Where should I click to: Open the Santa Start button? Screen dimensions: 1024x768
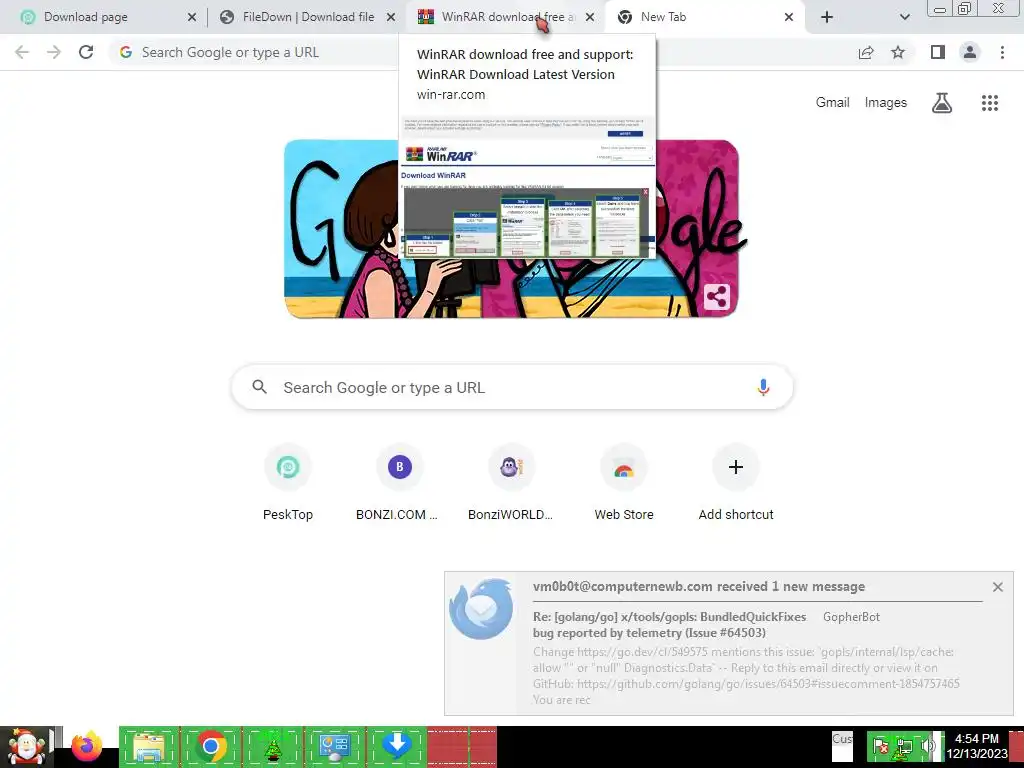[26, 747]
